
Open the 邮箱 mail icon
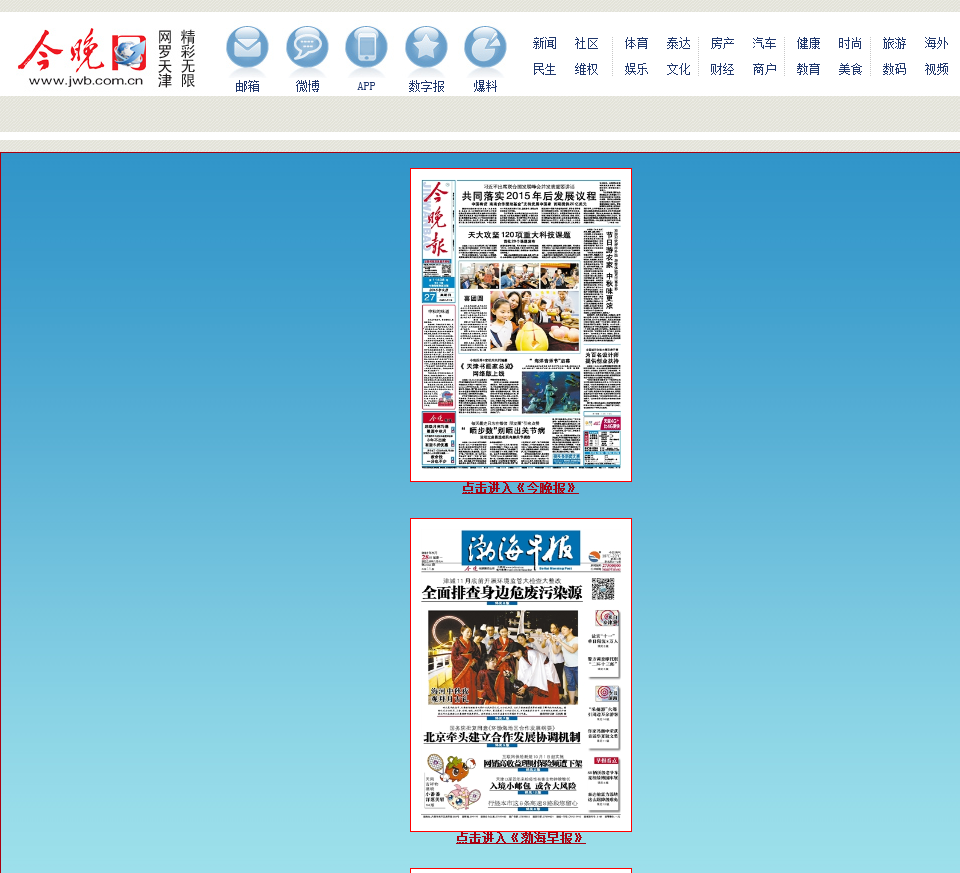pos(247,48)
